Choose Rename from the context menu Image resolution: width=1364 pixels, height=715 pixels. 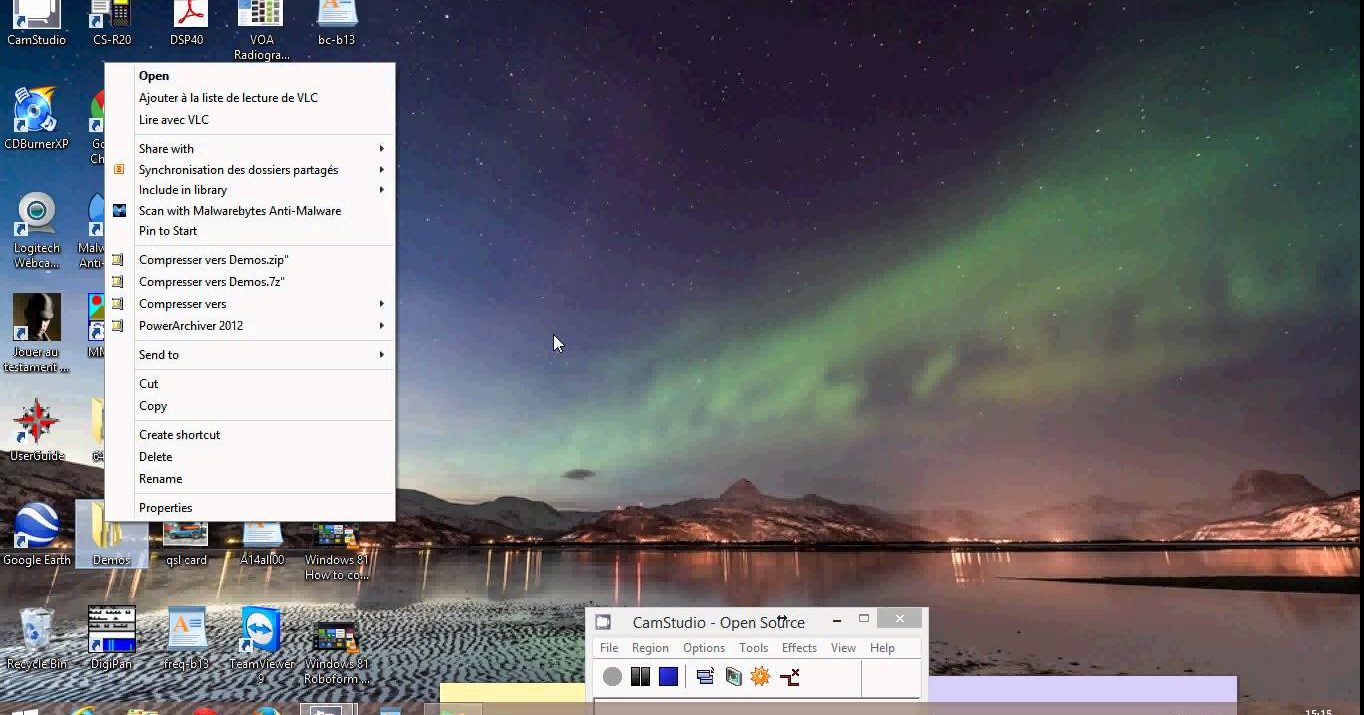pos(161,479)
